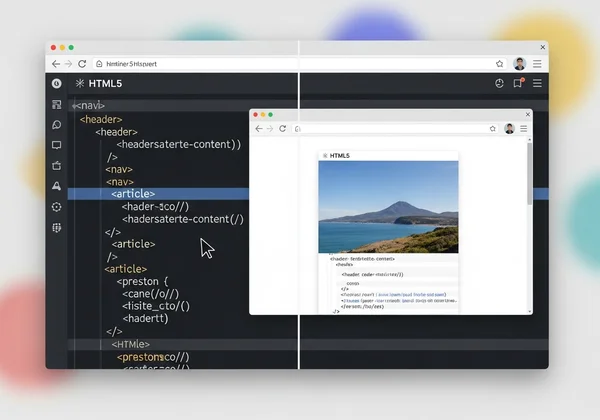Image resolution: width=600 pixels, height=420 pixels.
Task: Close the inner preview browser with the X
Action: click(x=528, y=114)
